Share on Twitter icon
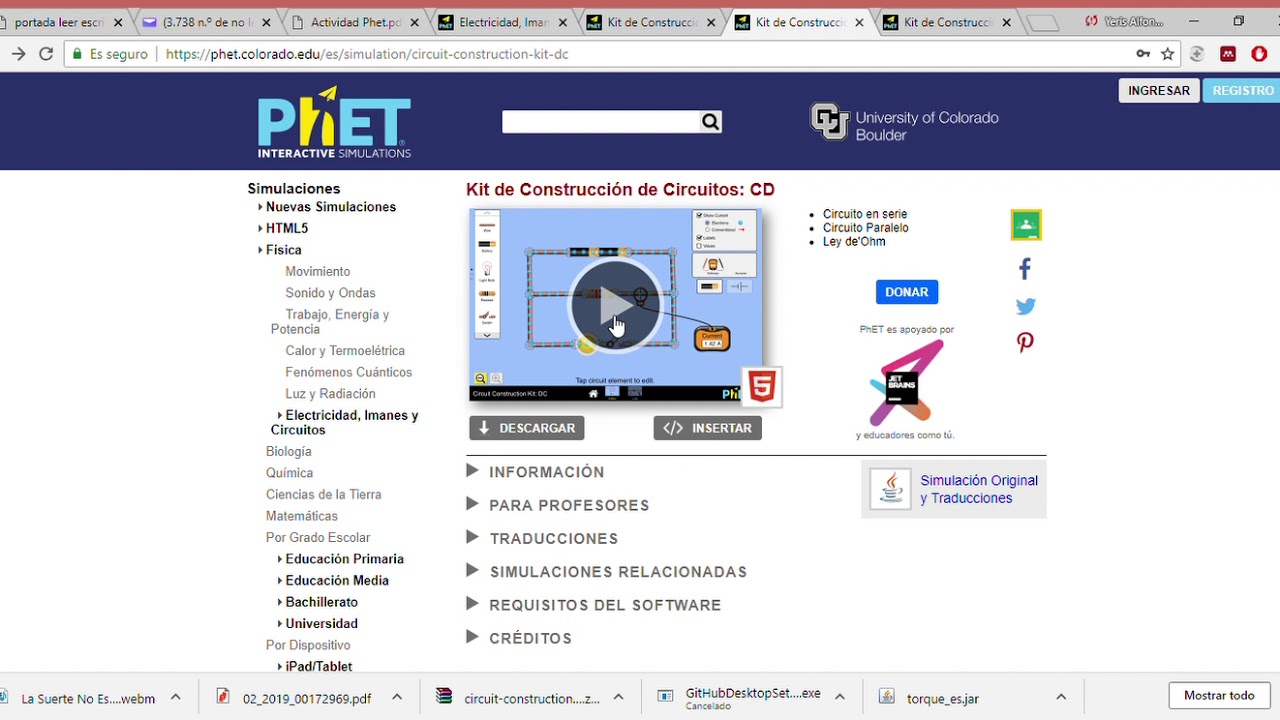The width and height of the screenshot is (1280, 720). [x=1025, y=306]
